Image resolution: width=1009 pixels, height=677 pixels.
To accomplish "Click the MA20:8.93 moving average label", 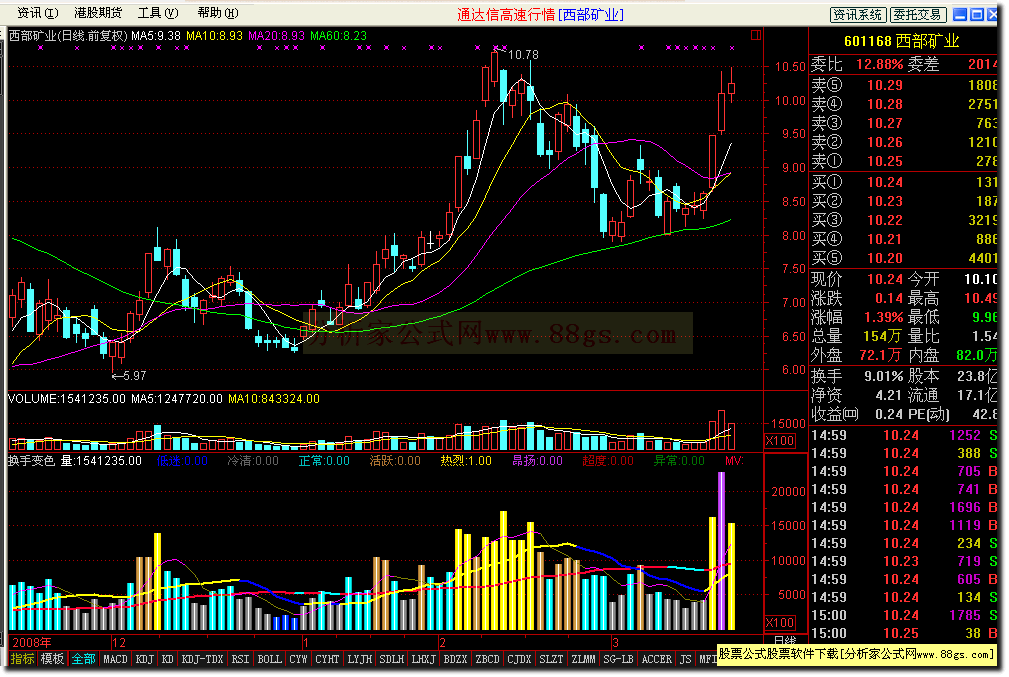I will (x=276, y=36).
